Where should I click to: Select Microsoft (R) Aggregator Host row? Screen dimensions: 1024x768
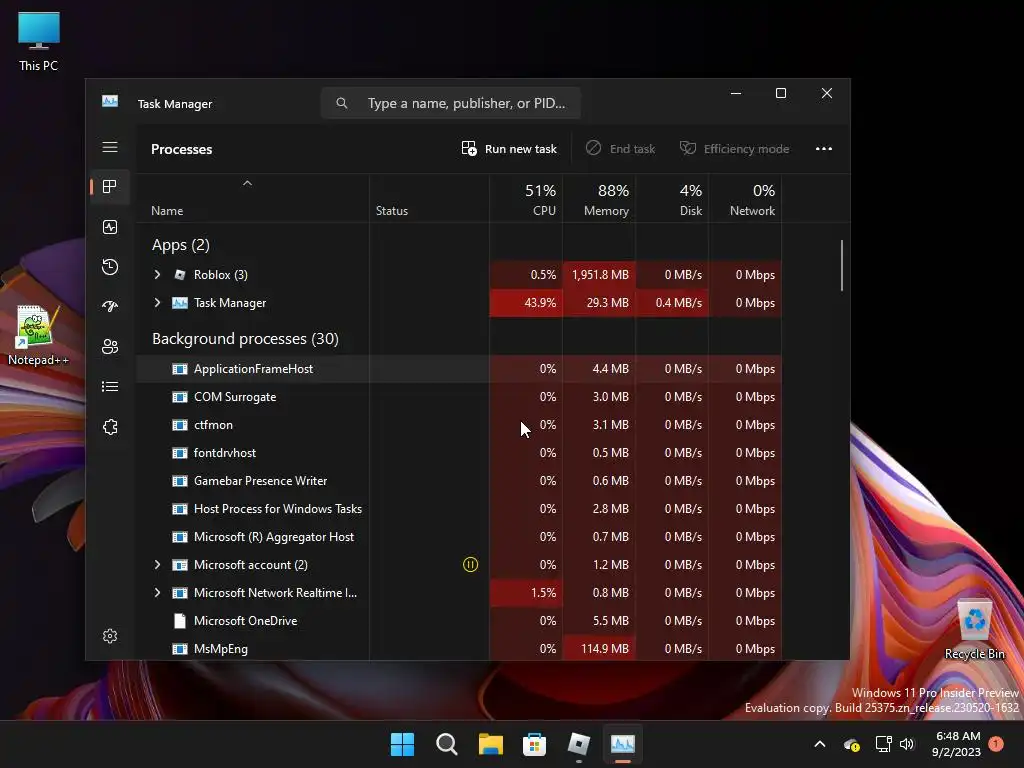point(458,537)
